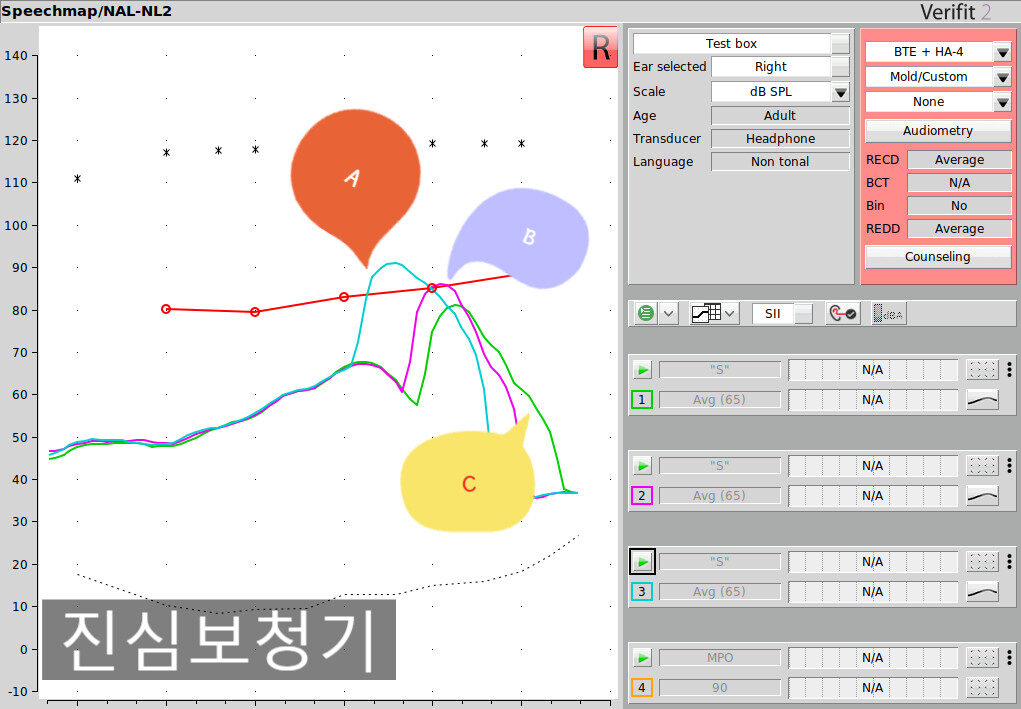Viewport: 1021px width, 709px height.
Task: Select the magenta curve 2 number box
Action: tap(642, 496)
